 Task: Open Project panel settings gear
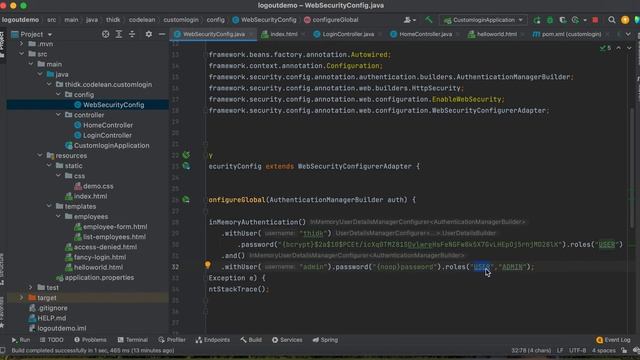(149, 34)
